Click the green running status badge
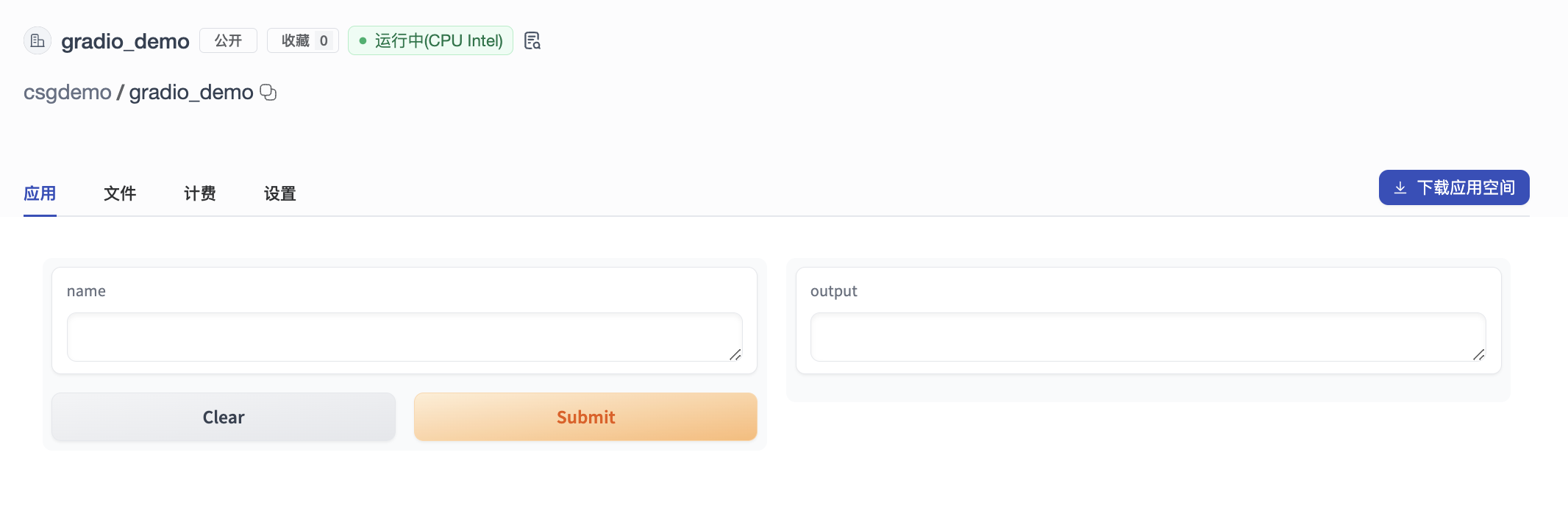The width and height of the screenshot is (1568, 519). tap(430, 40)
